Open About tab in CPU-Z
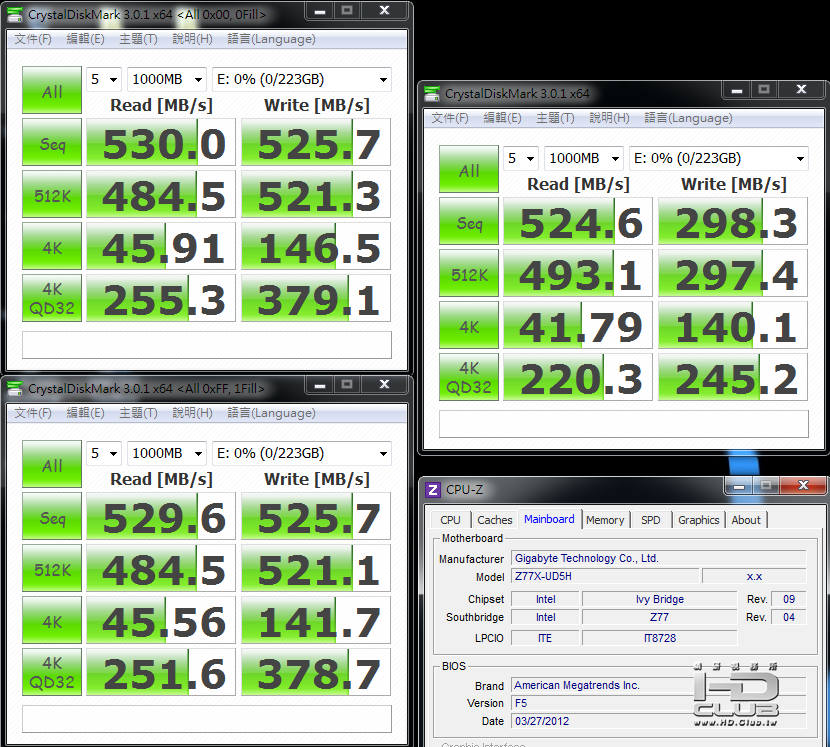The image size is (830, 747). (746, 520)
